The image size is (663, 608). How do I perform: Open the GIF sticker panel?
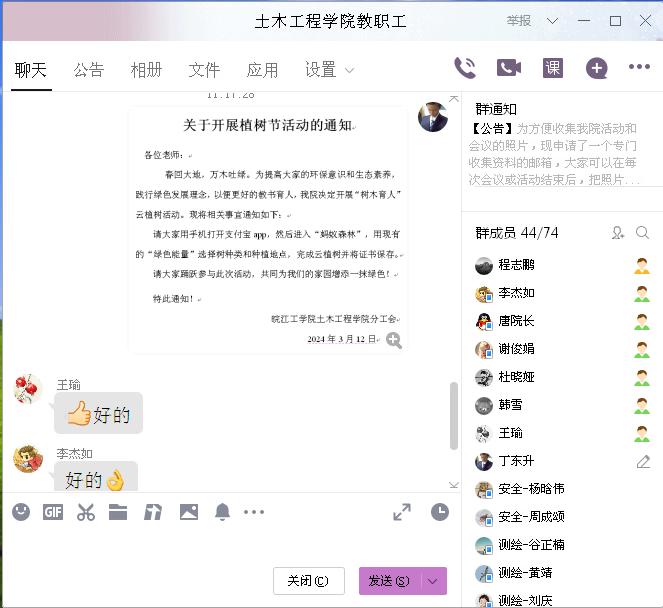53,512
